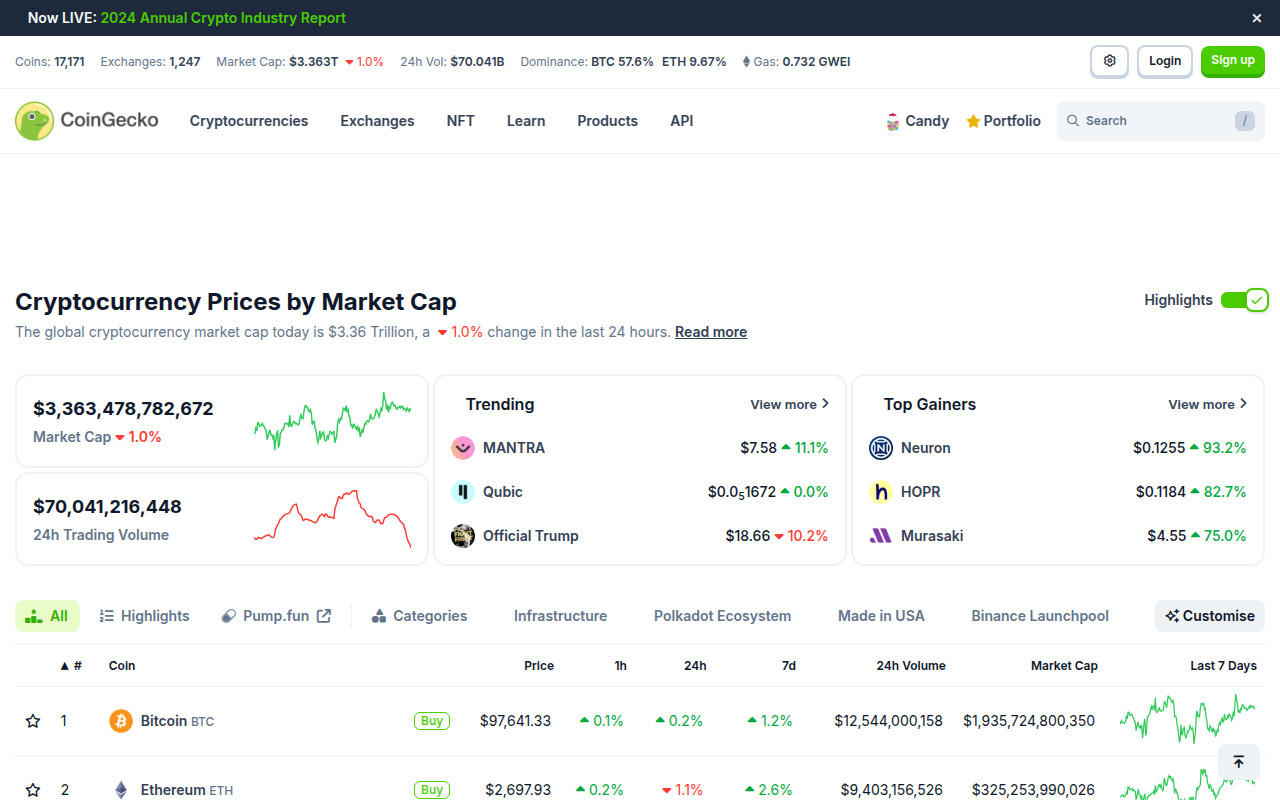Select the Infrastructure tab
The width and height of the screenshot is (1280, 800).
tap(560, 616)
